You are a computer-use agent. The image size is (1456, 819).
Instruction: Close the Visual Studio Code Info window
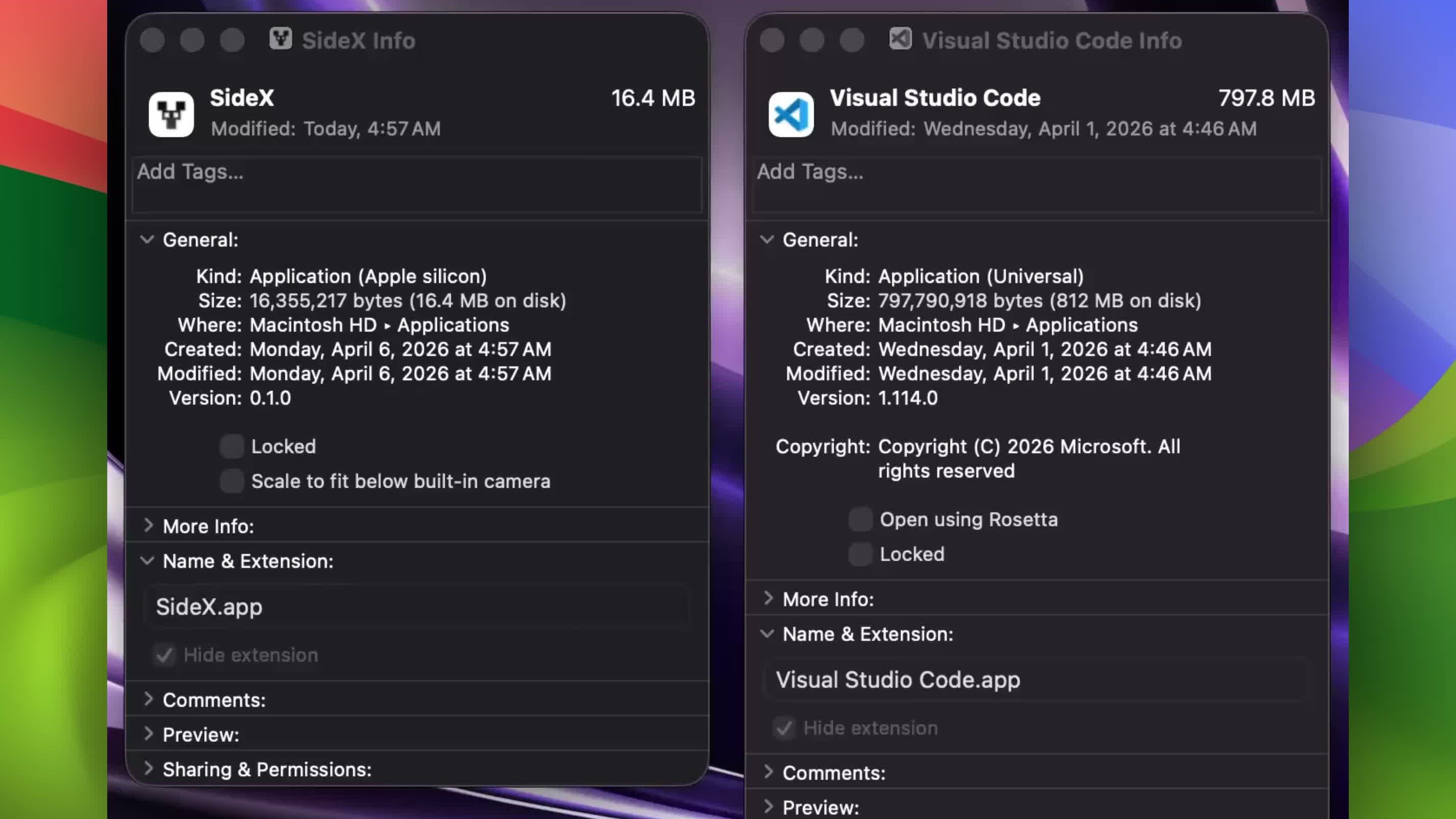[772, 40]
